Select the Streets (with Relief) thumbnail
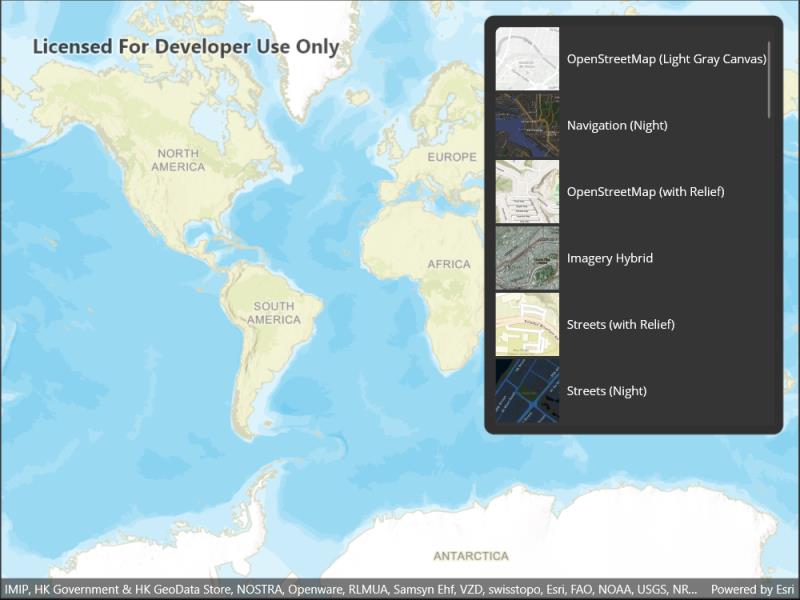The height and width of the screenshot is (600, 800). 527,324
